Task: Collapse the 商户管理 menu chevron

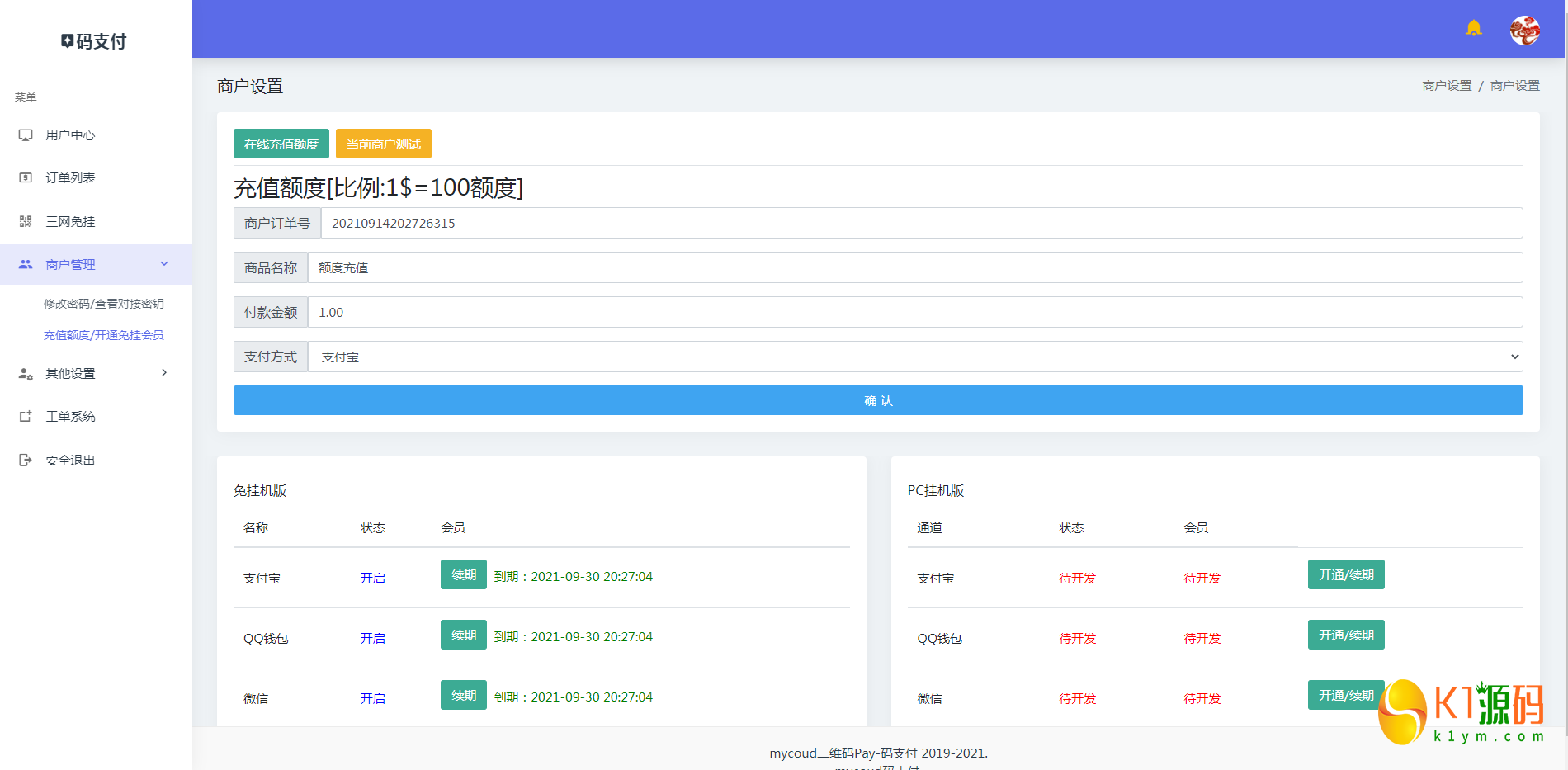Action: (x=164, y=264)
